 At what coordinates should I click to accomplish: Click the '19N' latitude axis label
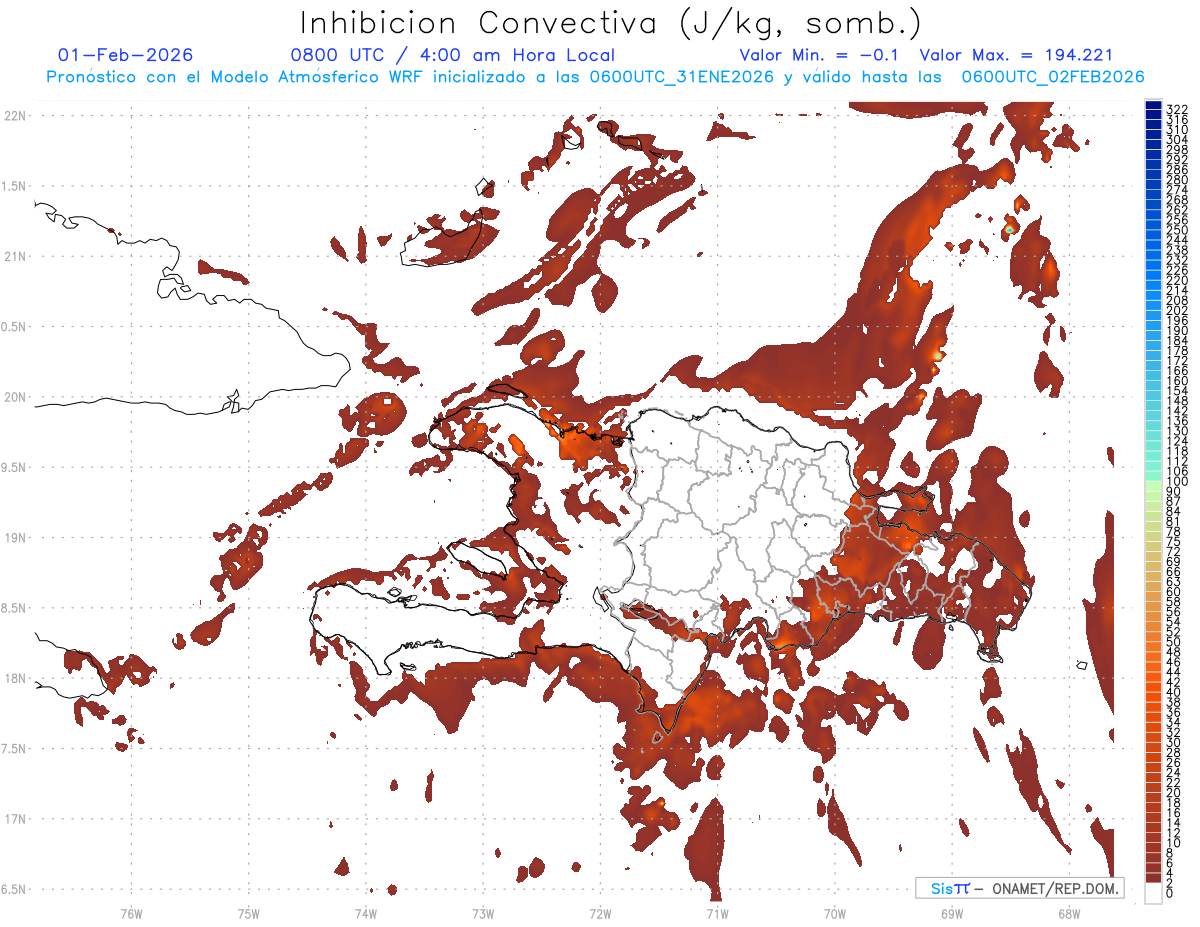pyautogui.click(x=14, y=538)
